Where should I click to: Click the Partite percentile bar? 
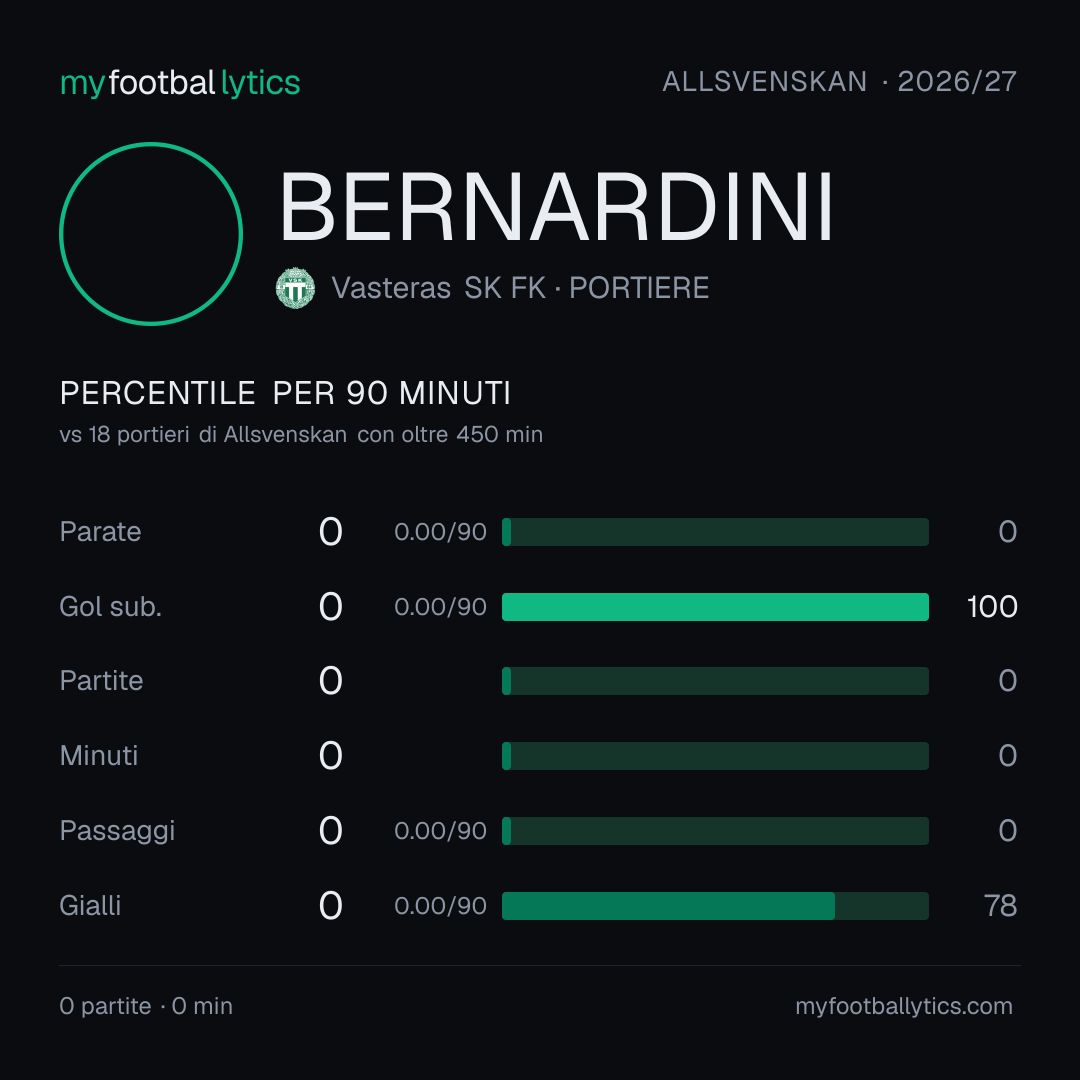click(715, 681)
